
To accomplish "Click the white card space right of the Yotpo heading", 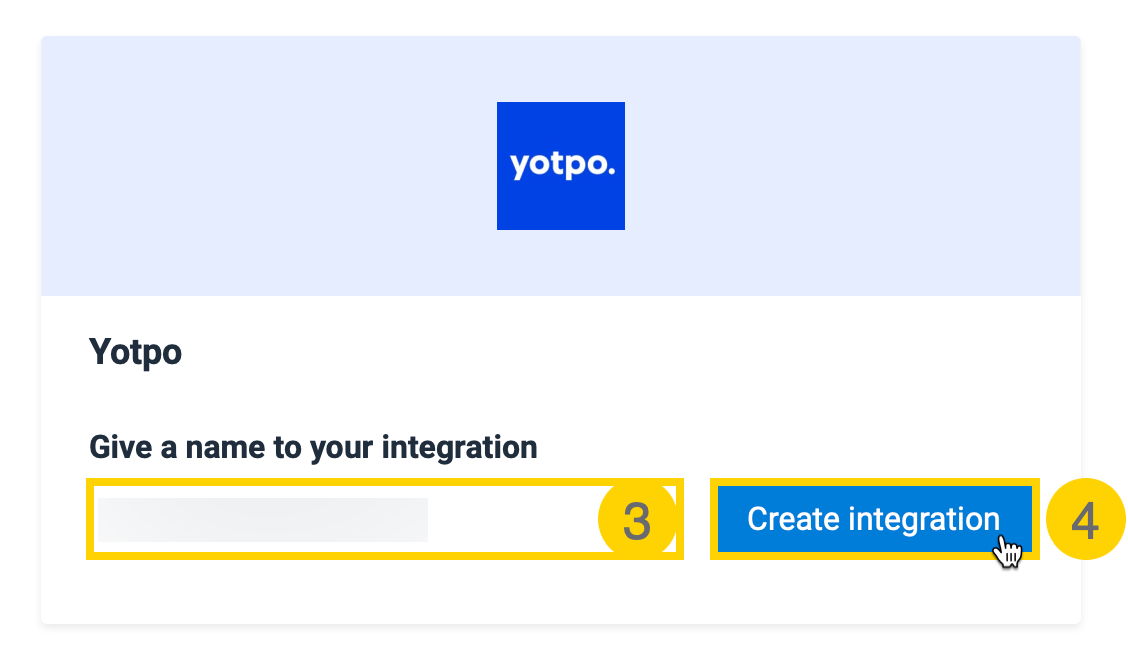I will pyautogui.click(x=600, y=352).
